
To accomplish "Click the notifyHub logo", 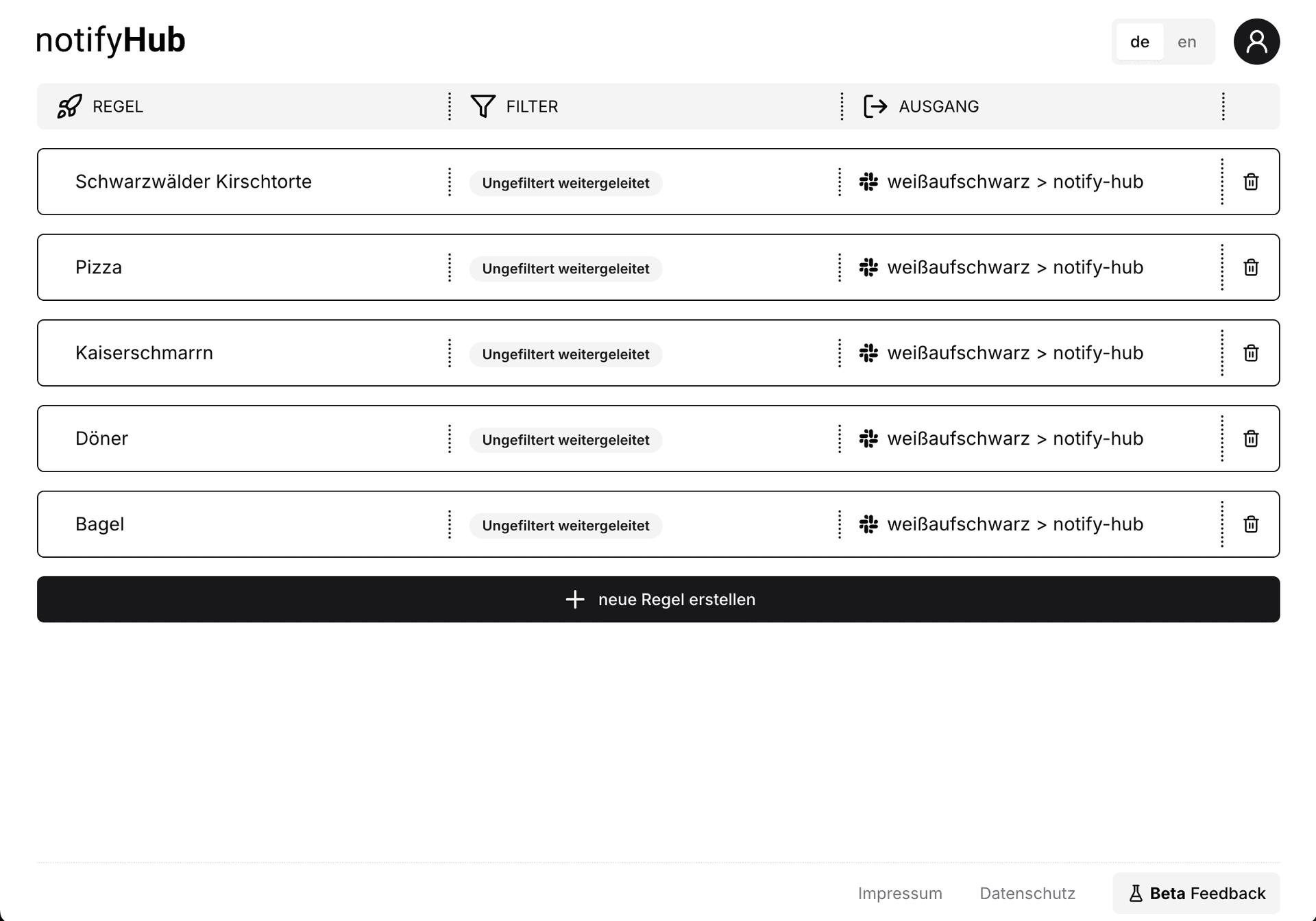I will coord(110,40).
